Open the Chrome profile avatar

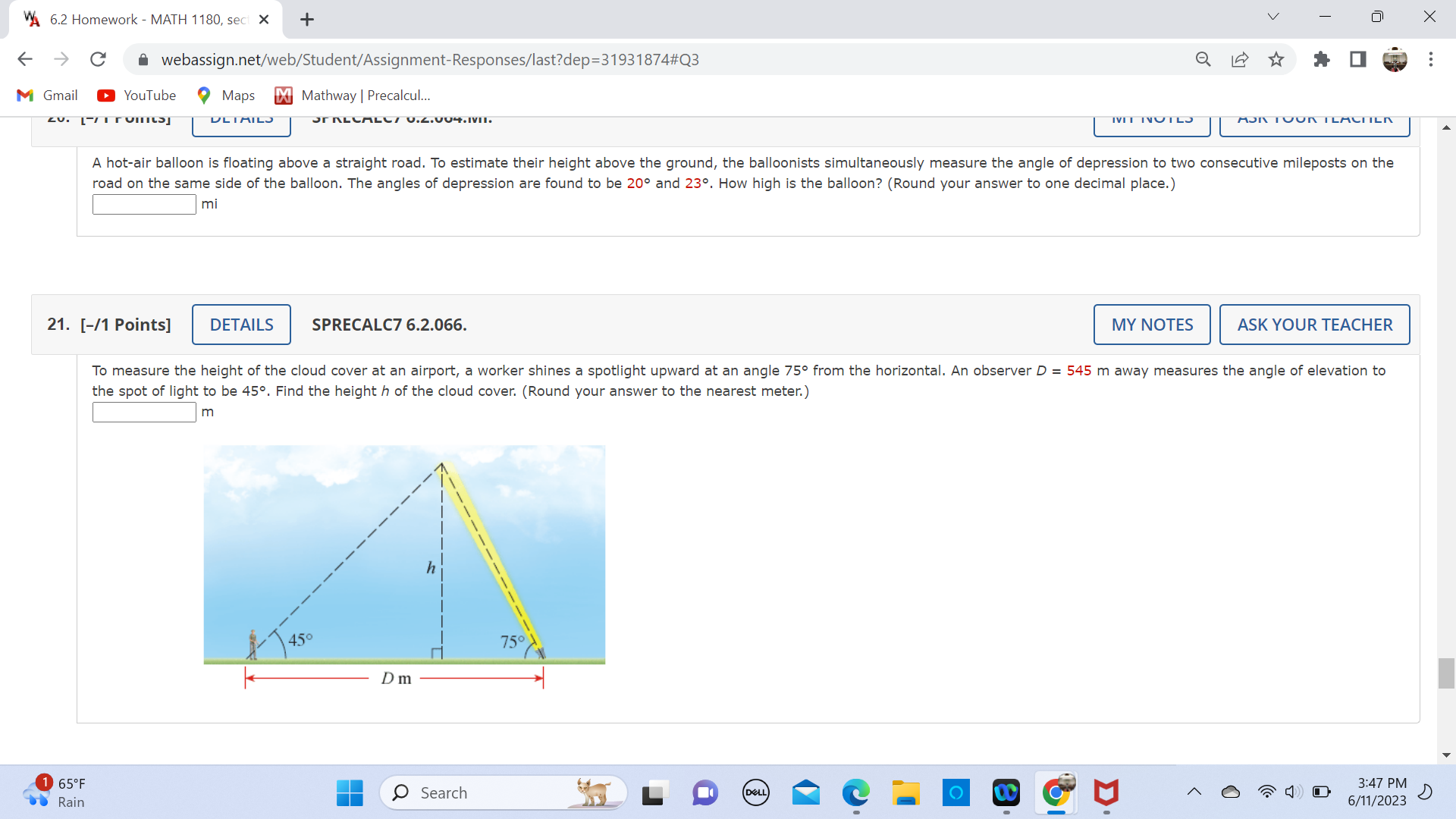tap(1396, 59)
